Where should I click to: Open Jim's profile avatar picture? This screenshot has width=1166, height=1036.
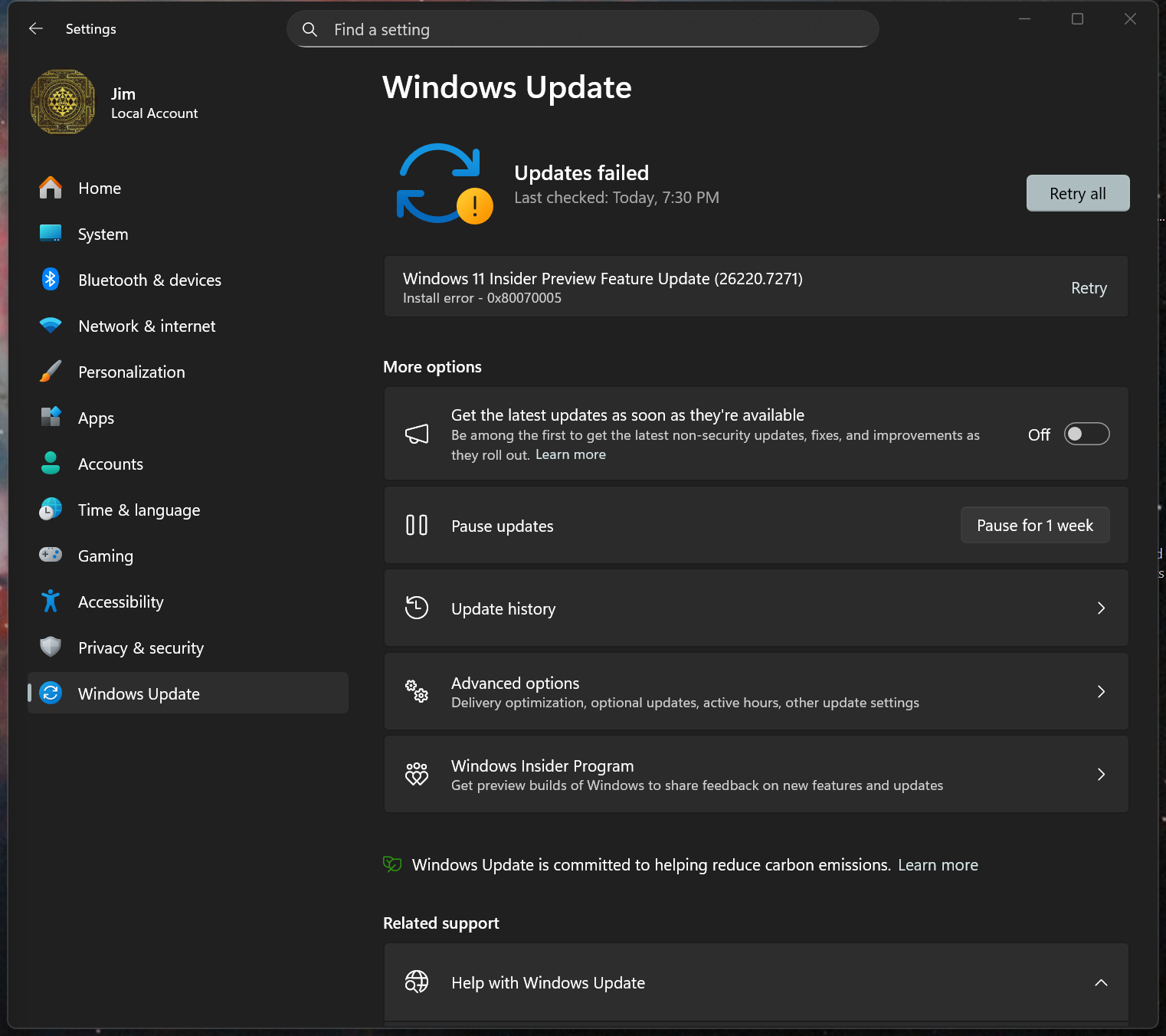63,102
